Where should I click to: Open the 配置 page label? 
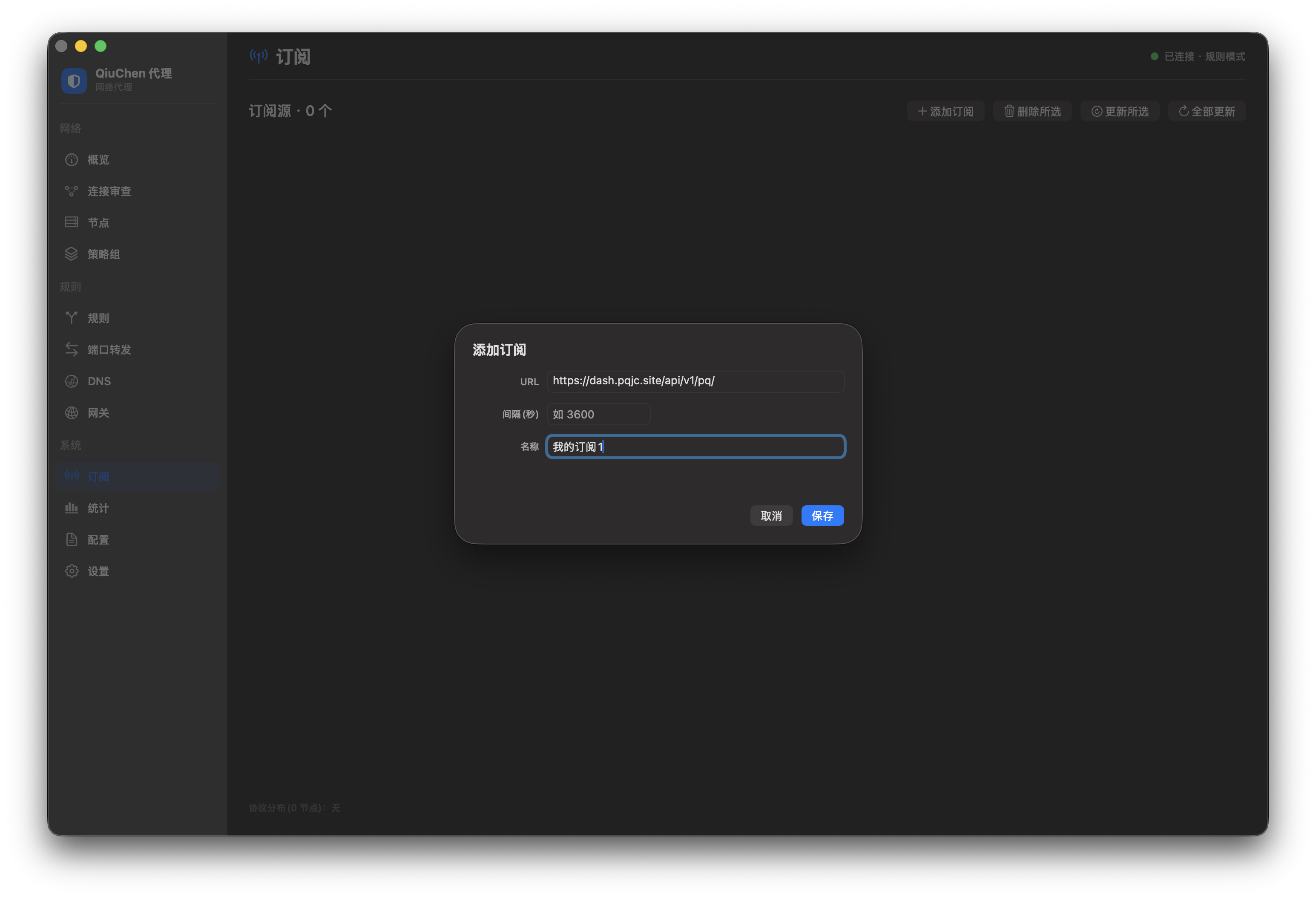click(x=98, y=540)
